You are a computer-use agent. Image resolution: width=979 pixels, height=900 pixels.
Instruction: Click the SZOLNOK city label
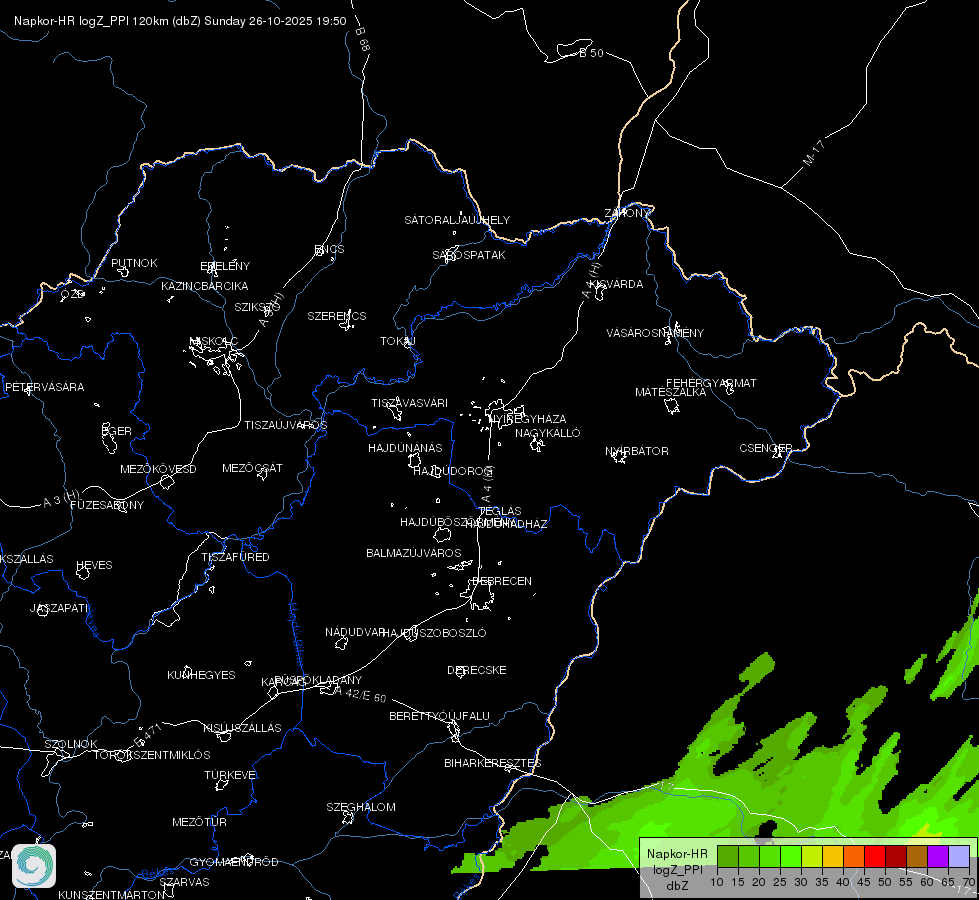click(x=71, y=744)
